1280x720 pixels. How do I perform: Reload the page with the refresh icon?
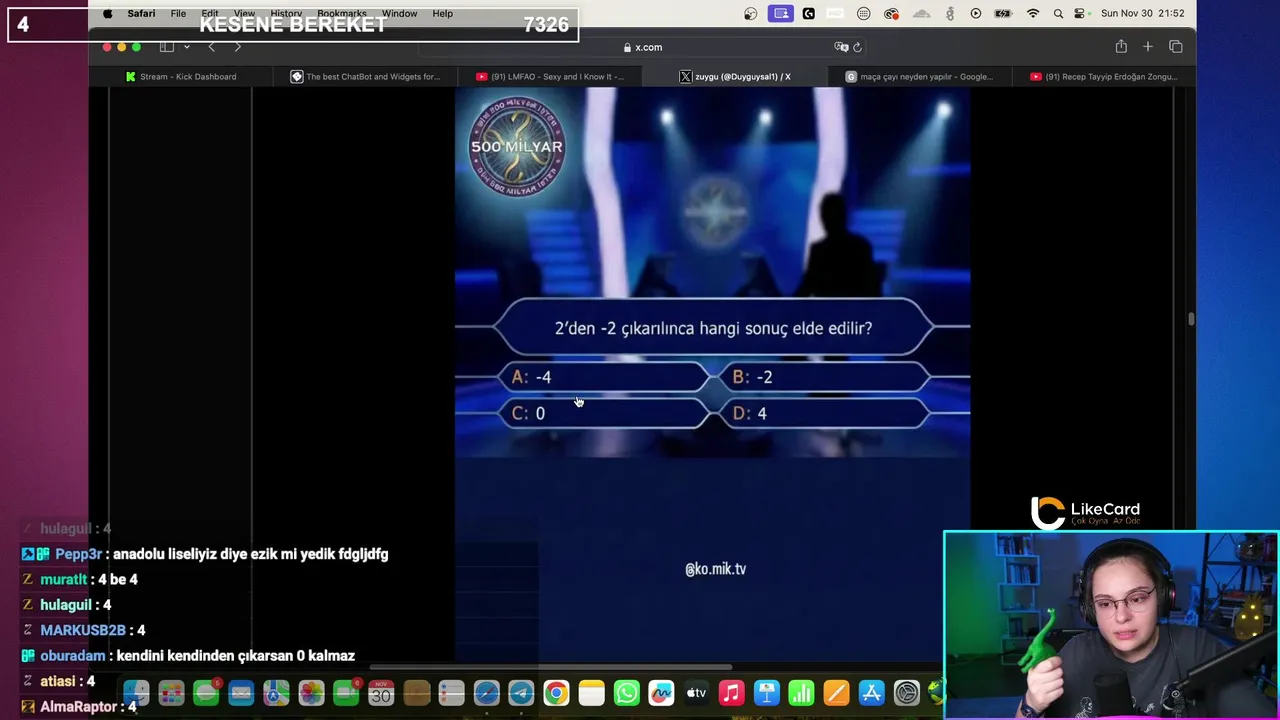tap(857, 47)
